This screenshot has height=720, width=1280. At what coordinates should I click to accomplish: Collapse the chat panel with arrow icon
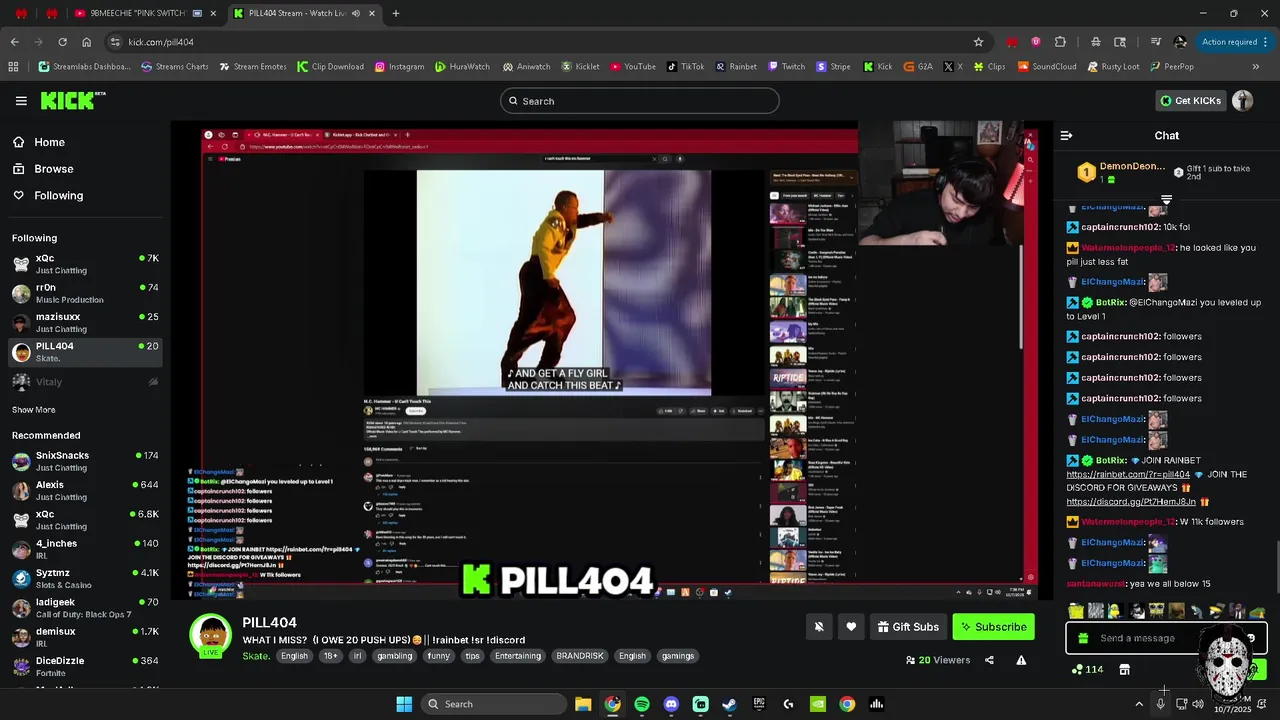[1066, 135]
